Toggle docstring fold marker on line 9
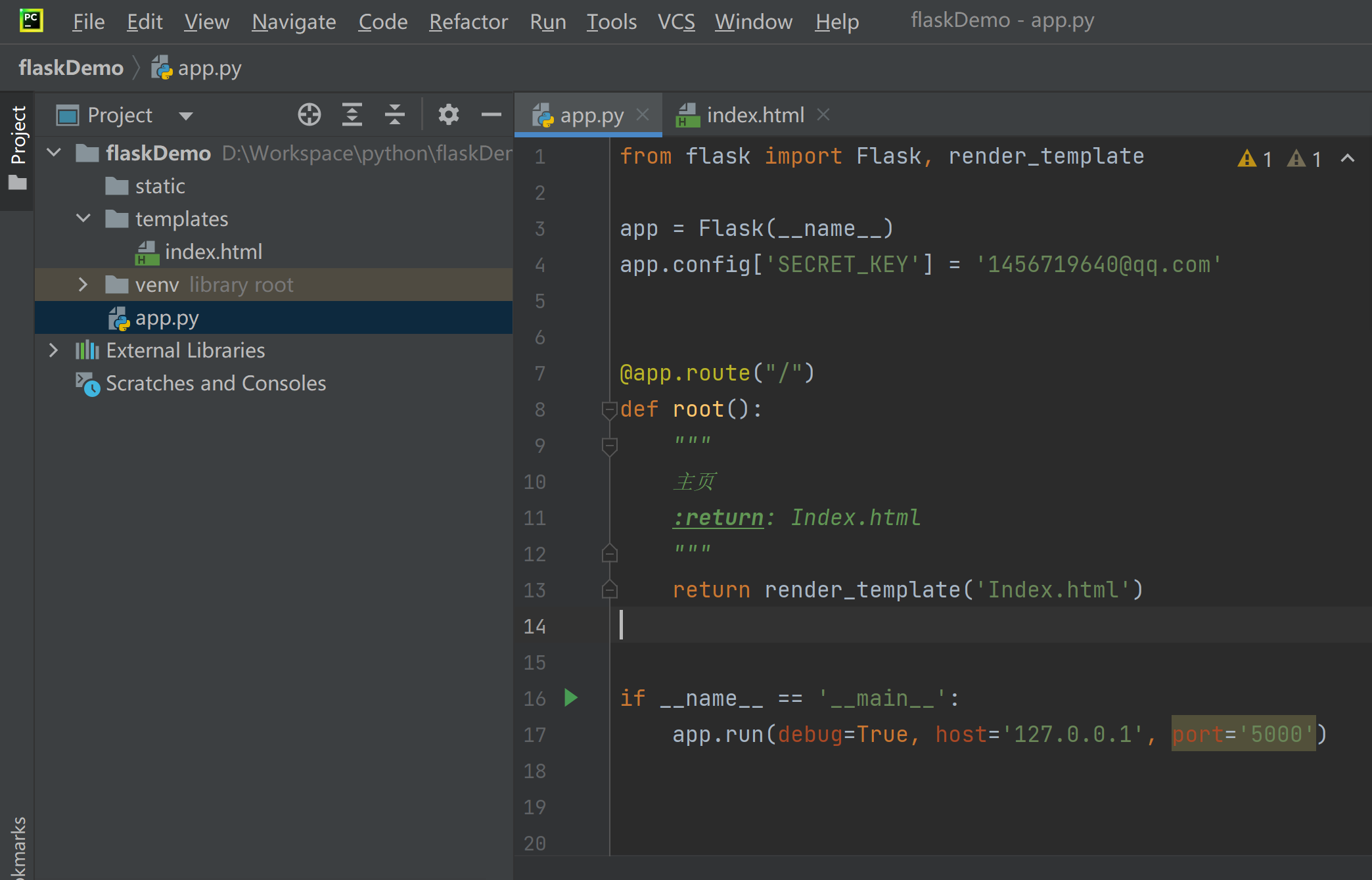 (x=609, y=446)
